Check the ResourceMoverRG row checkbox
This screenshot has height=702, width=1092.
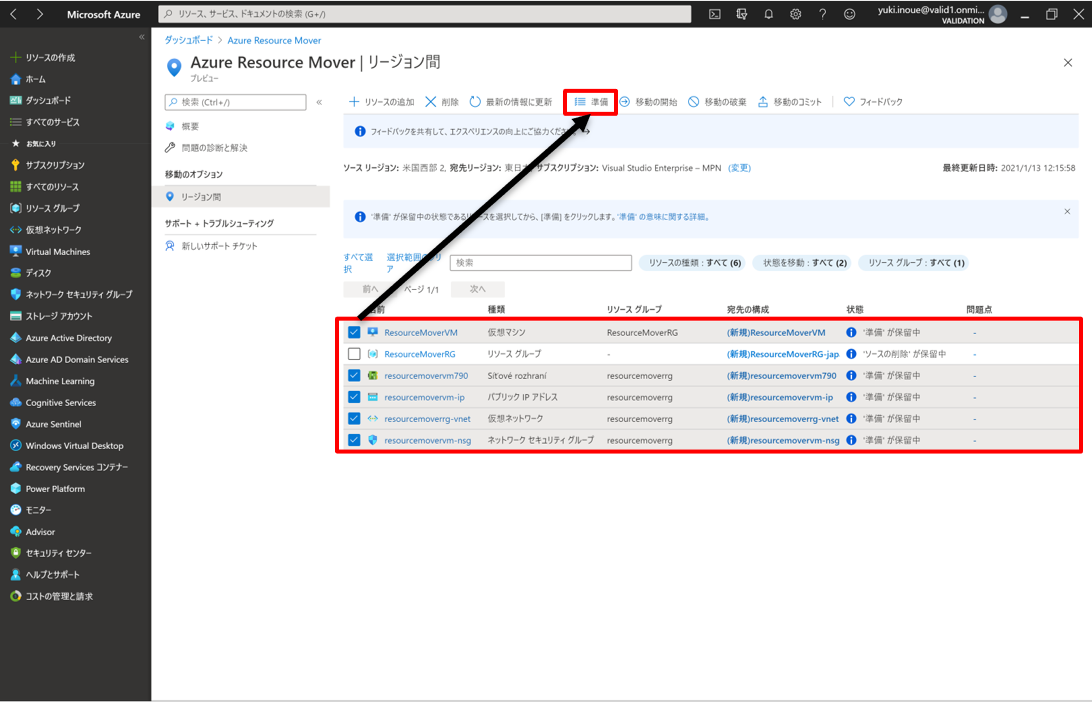click(x=354, y=354)
